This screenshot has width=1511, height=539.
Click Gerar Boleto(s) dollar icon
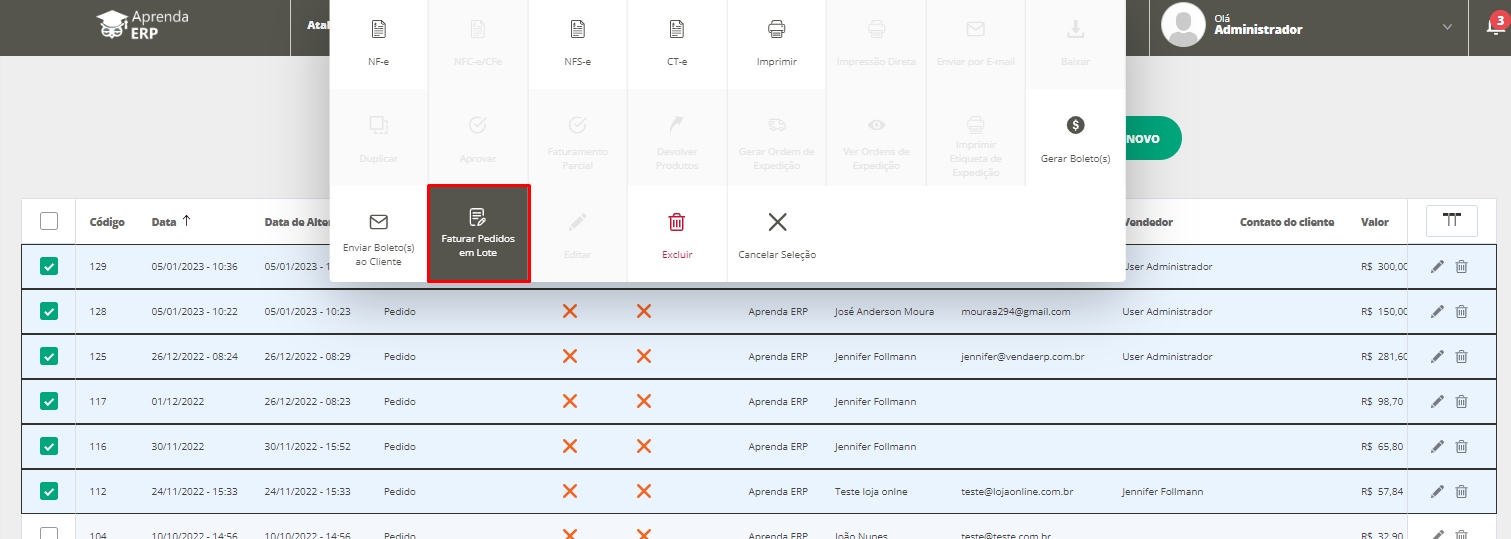pyautogui.click(x=1075, y=125)
